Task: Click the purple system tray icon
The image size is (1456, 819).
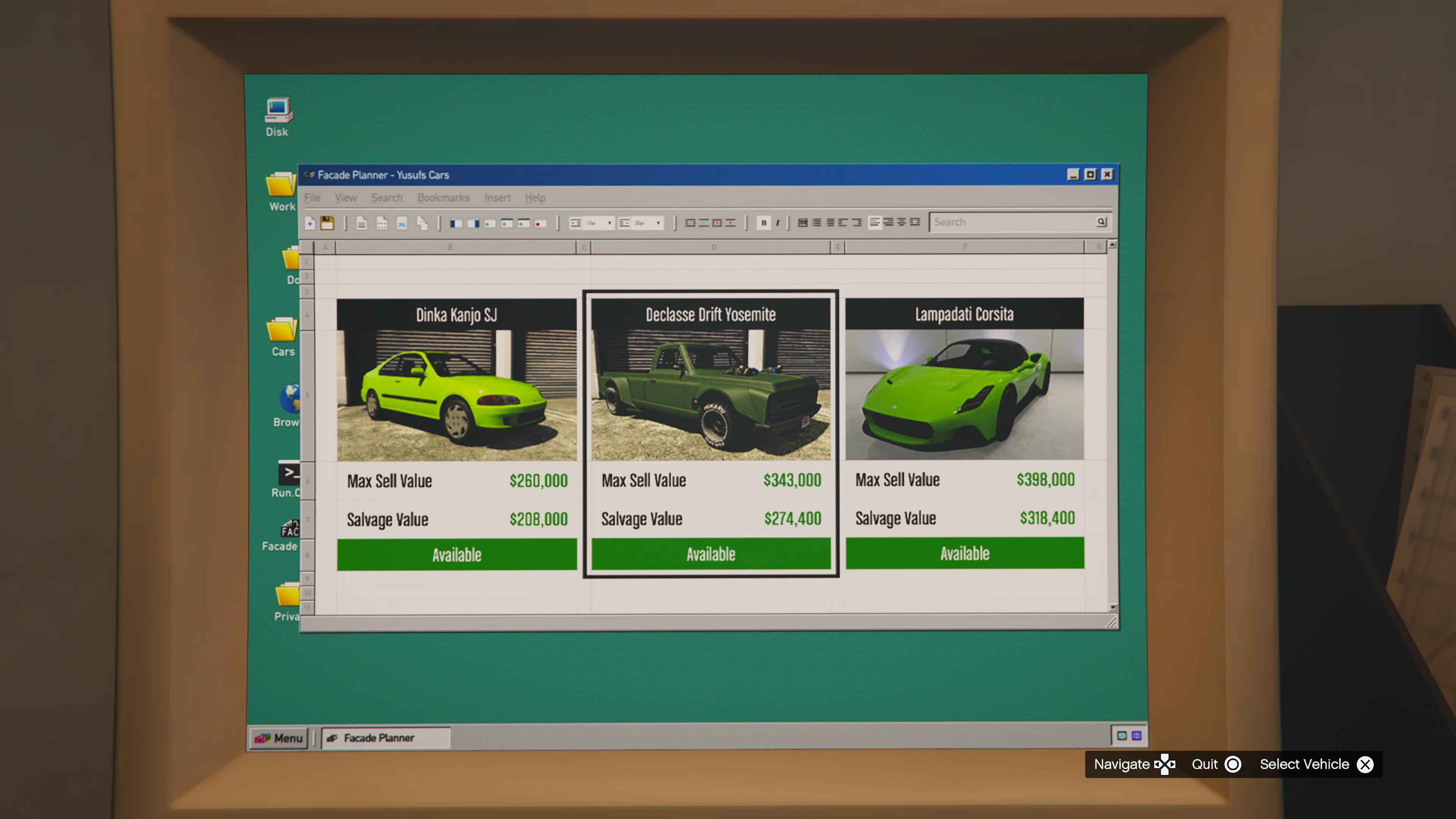Action: [x=1137, y=735]
